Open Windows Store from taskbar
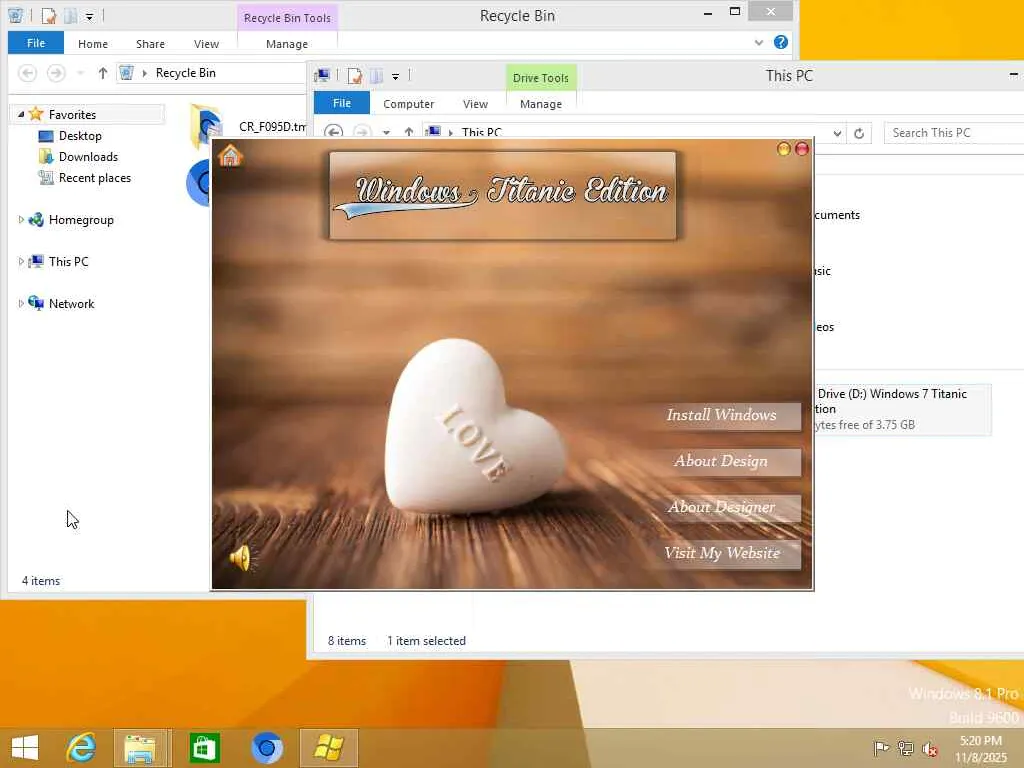Viewport: 1024px width, 768px height. [x=204, y=748]
